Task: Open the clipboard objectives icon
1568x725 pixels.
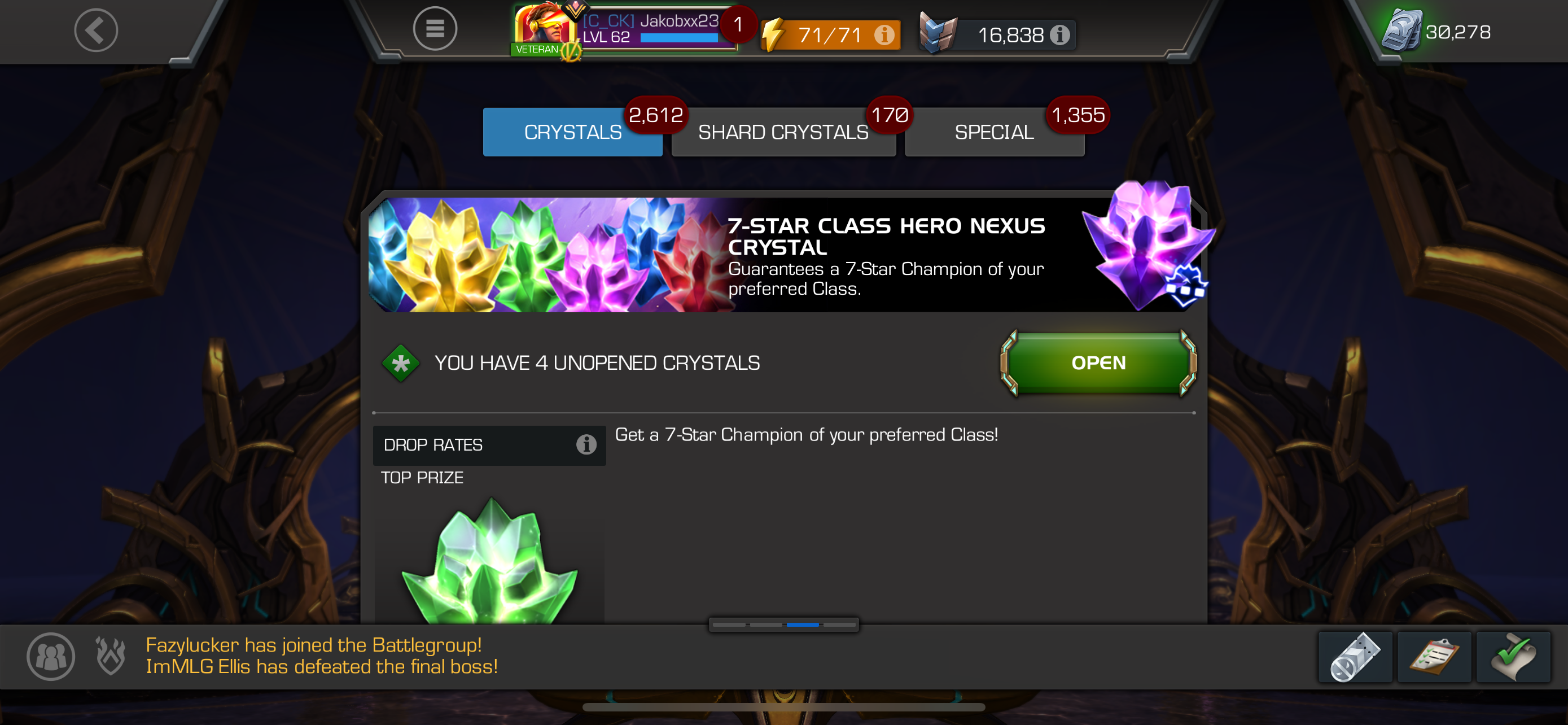Action: click(x=1434, y=657)
